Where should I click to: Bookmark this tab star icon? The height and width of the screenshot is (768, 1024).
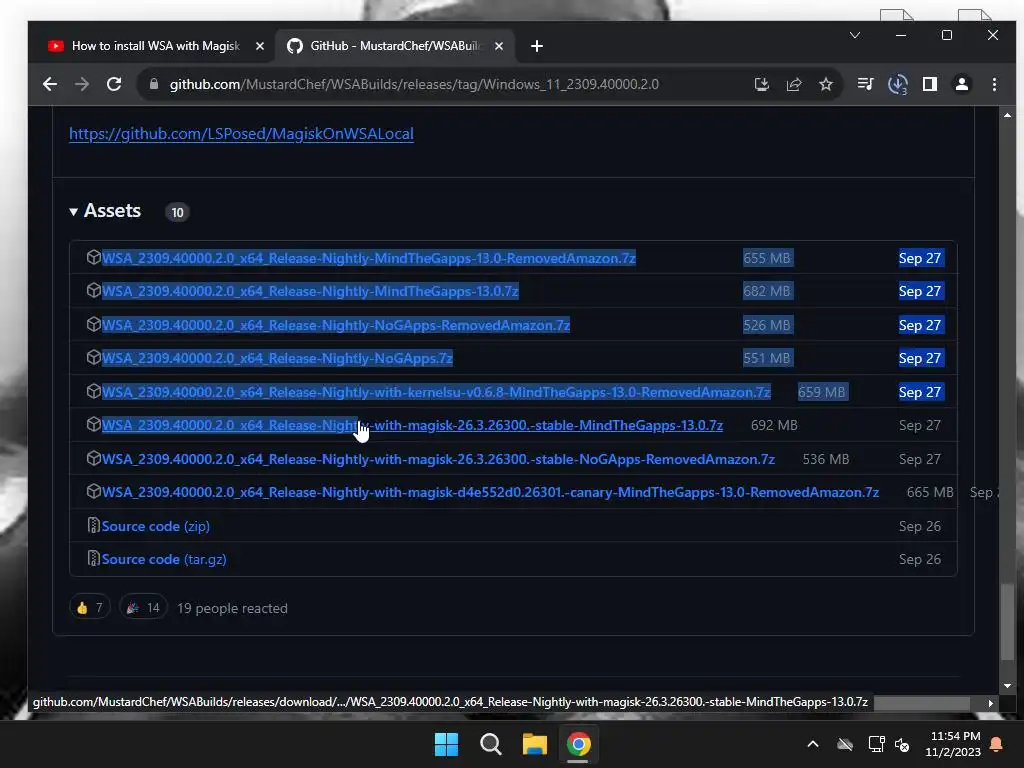(x=825, y=84)
